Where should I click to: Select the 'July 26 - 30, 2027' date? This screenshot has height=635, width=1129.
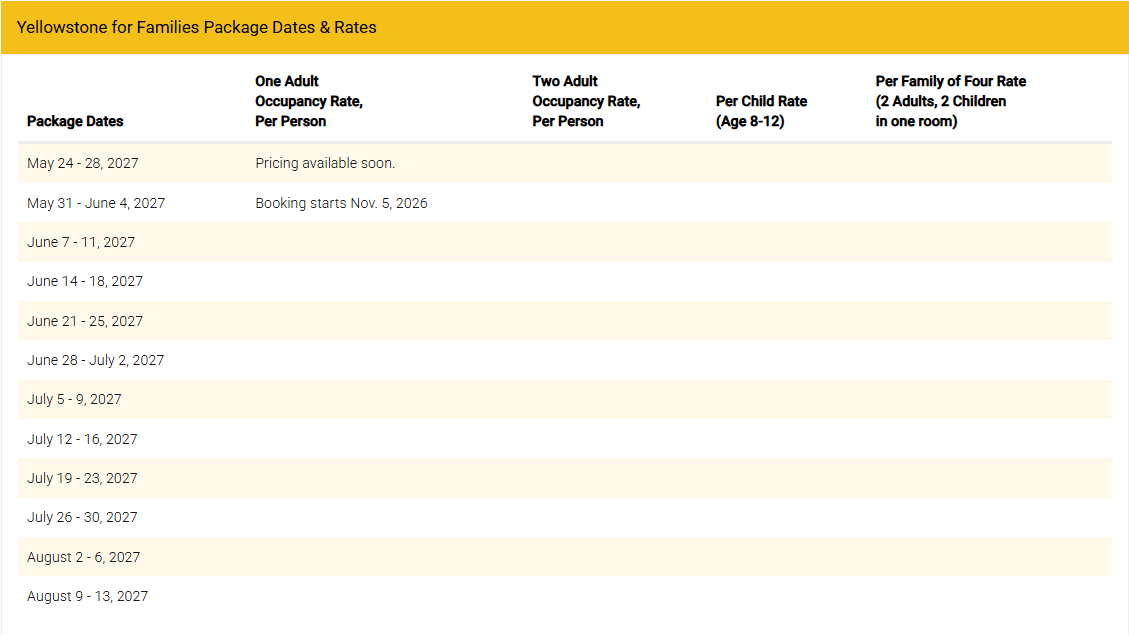(x=82, y=518)
